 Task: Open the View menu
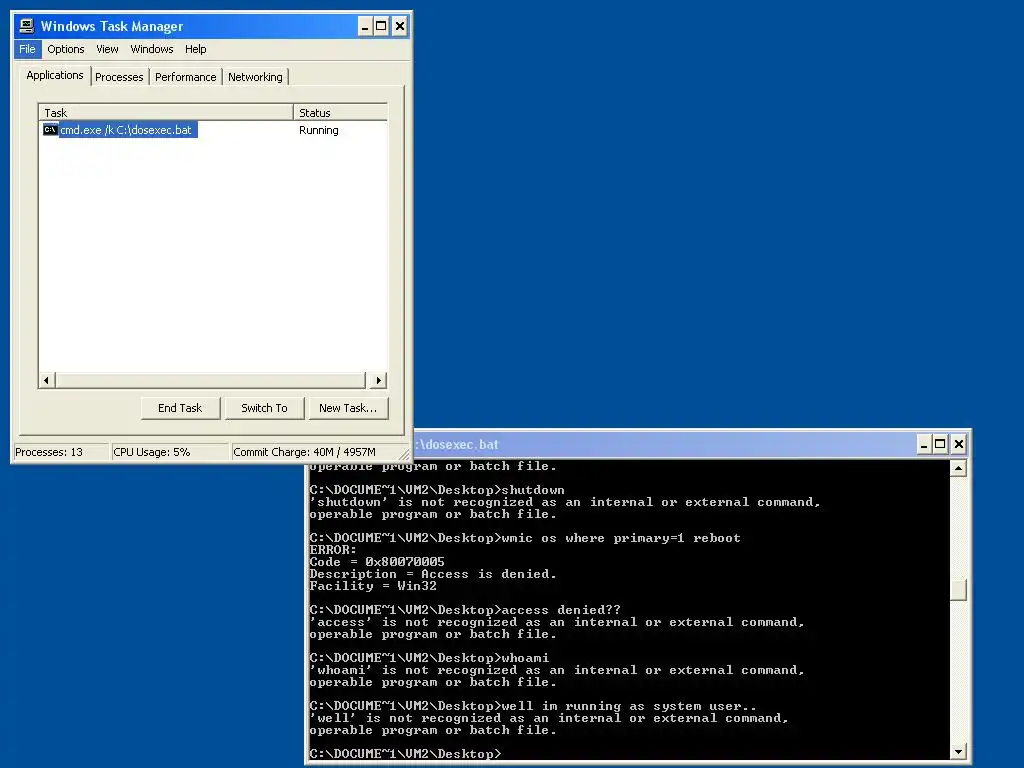[x=107, y=49]
